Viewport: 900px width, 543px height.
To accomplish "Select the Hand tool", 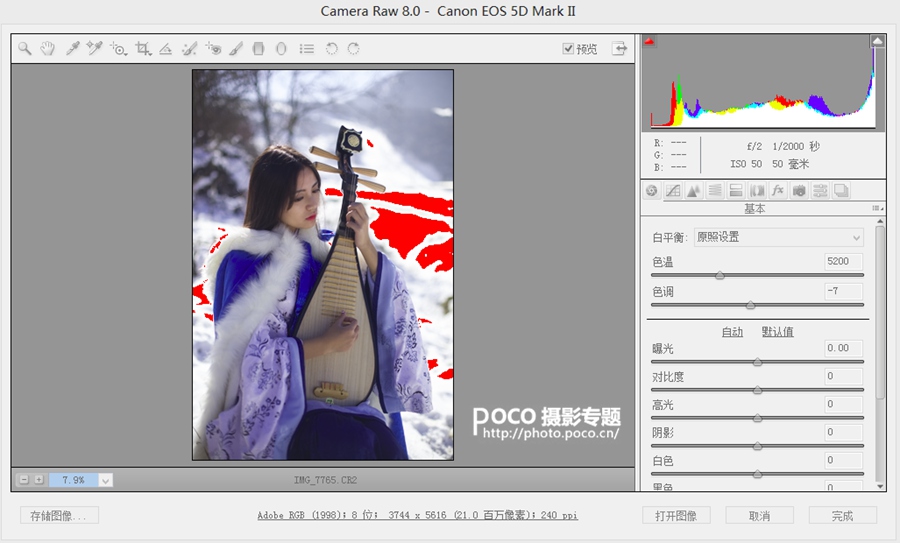I will [x=48, y=49].
